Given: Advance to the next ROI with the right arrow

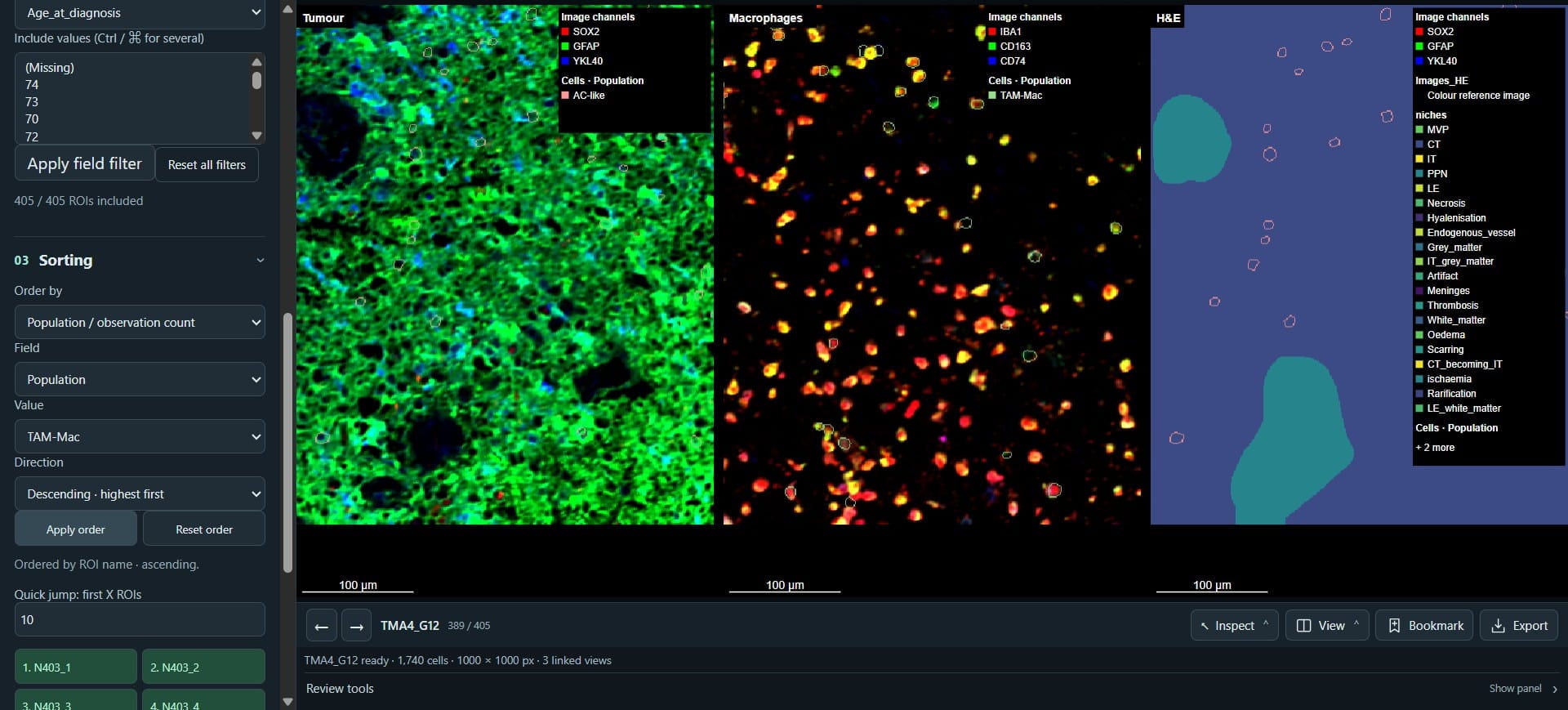Looking at the screenshot, I should pos(356,626).
